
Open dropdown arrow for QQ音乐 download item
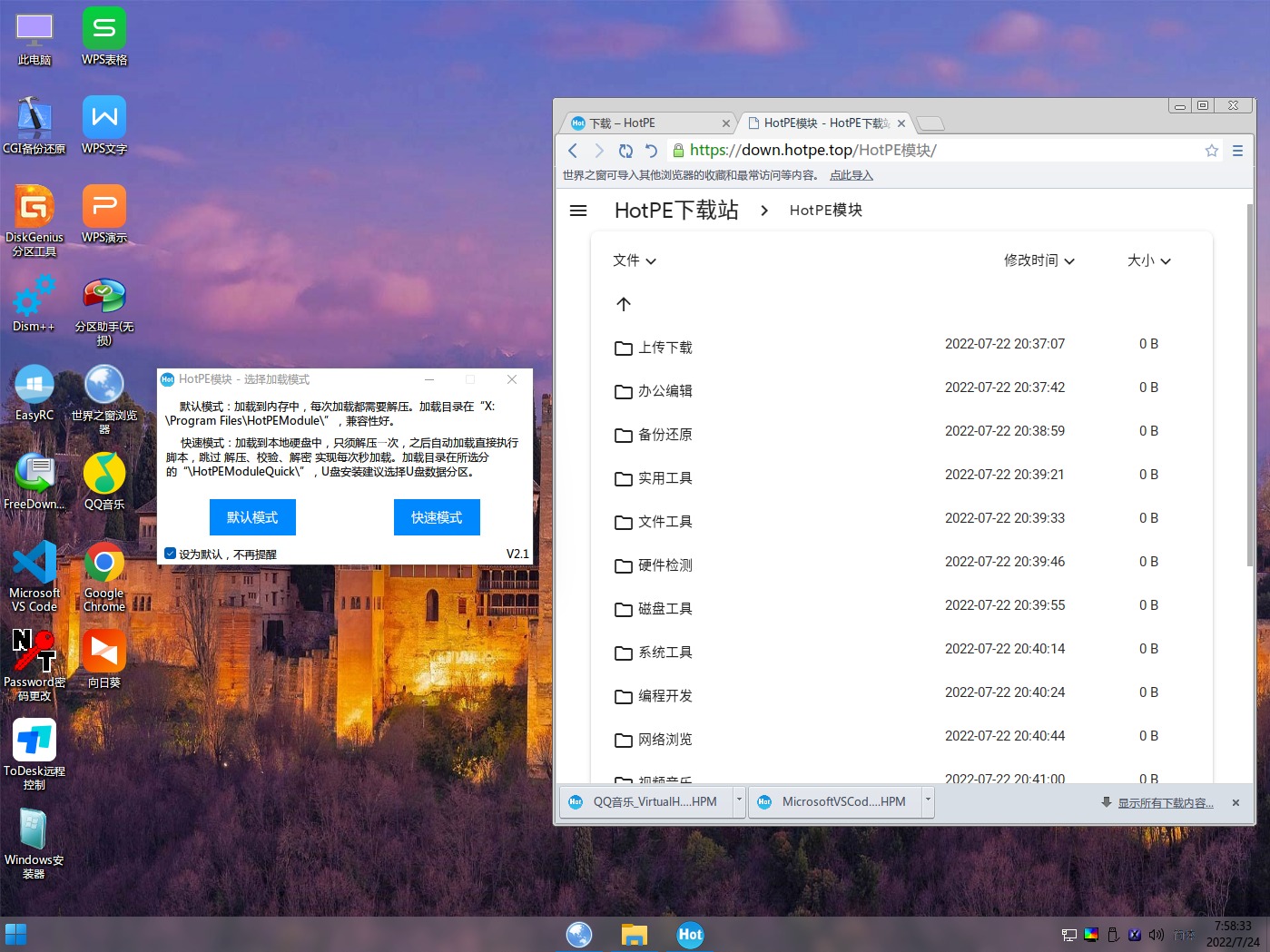click(x=739, y=801)
